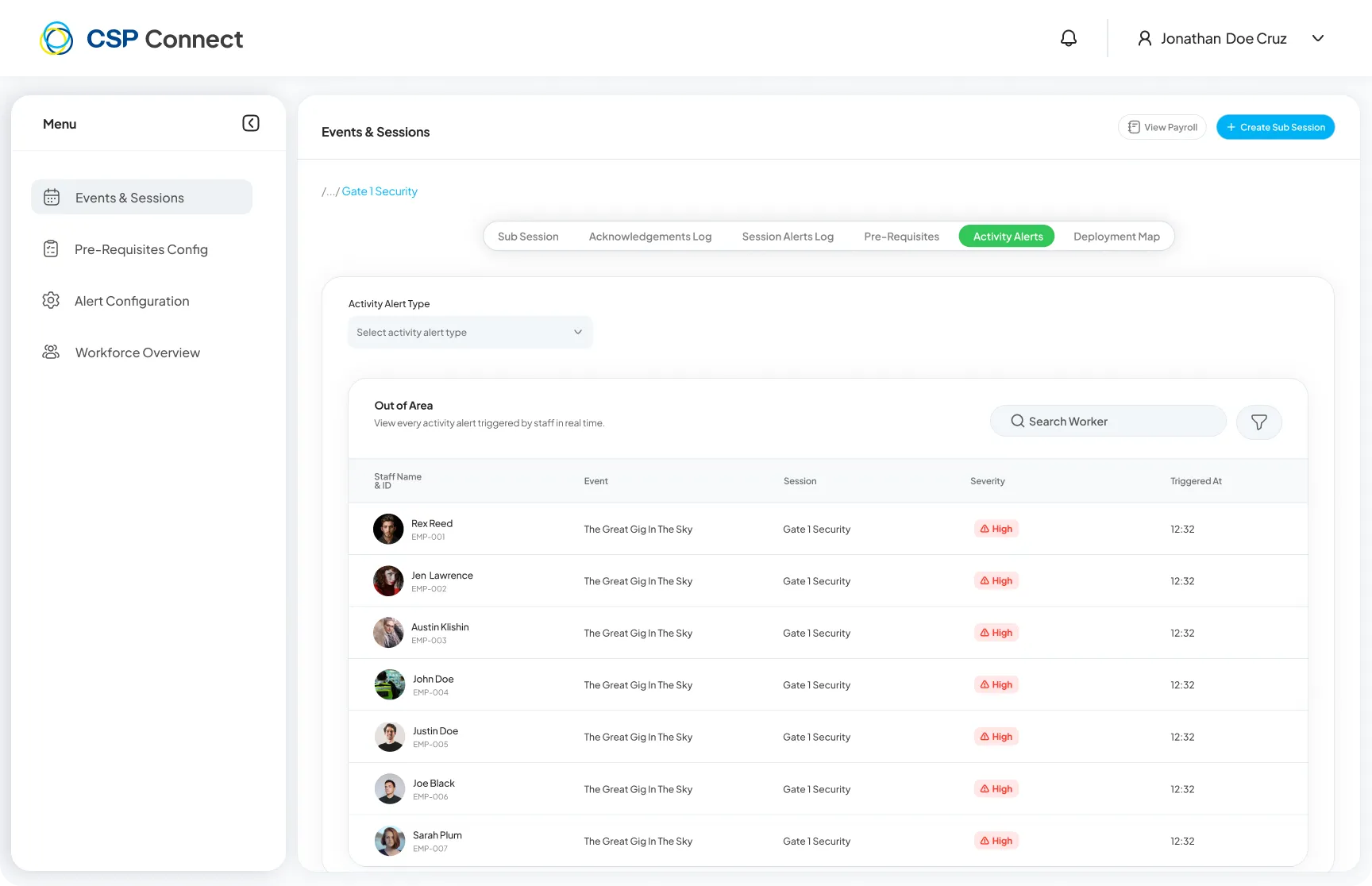
Task: Click the Workforce Overview people icon
Action: [51, 352]
